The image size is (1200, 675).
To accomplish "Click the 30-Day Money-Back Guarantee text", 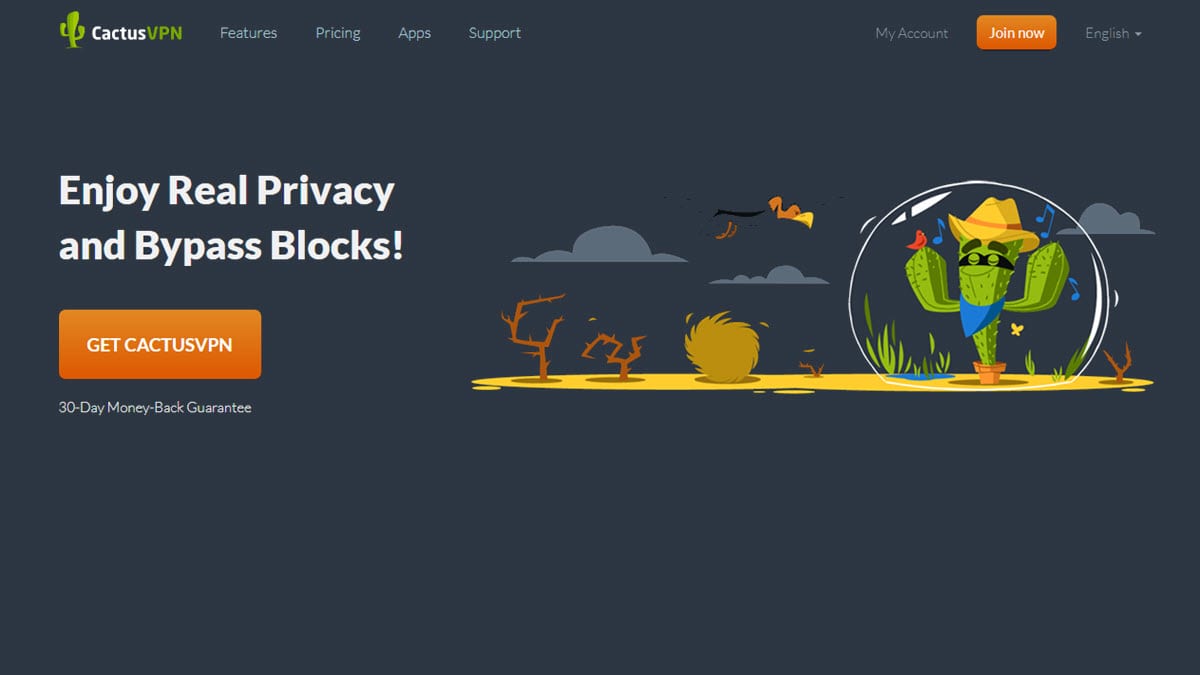I will (x=155, y=407).
